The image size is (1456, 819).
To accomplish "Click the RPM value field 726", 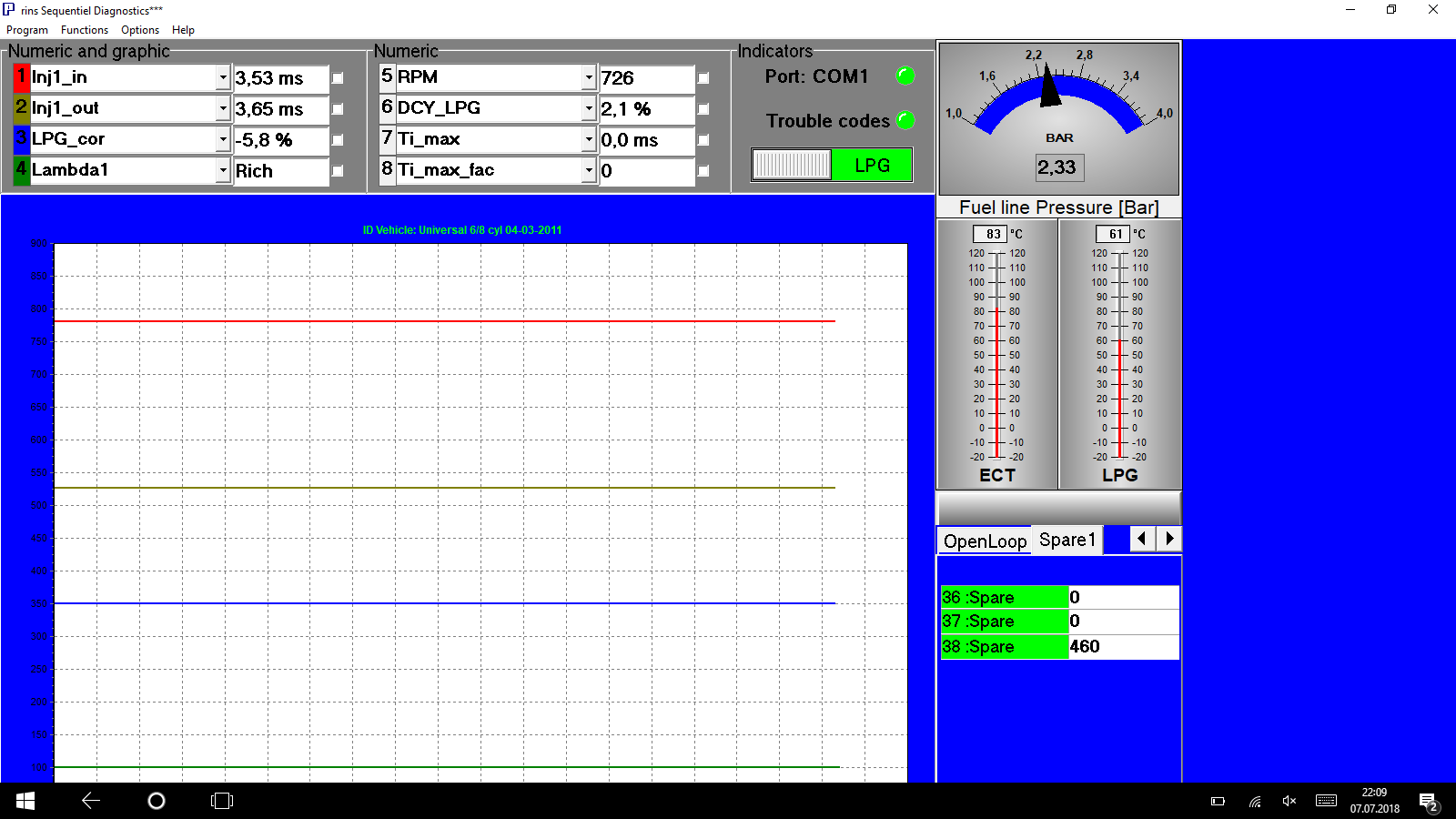I will point(646,78).
